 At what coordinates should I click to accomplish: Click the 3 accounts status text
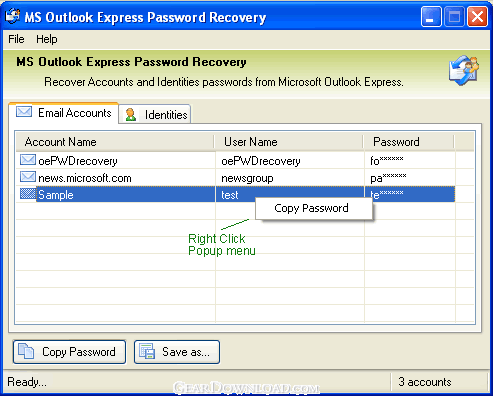click(x=425, y=382)
